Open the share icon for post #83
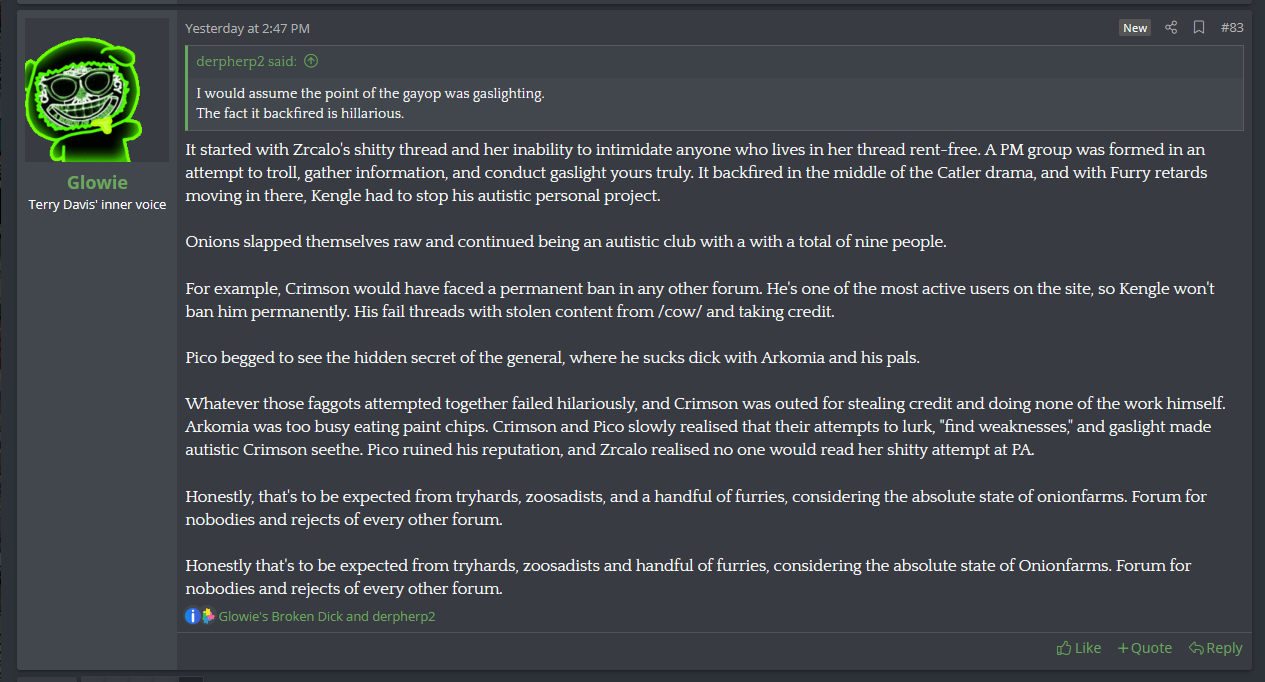The image size is (1265, 682). coord(1171,28)
